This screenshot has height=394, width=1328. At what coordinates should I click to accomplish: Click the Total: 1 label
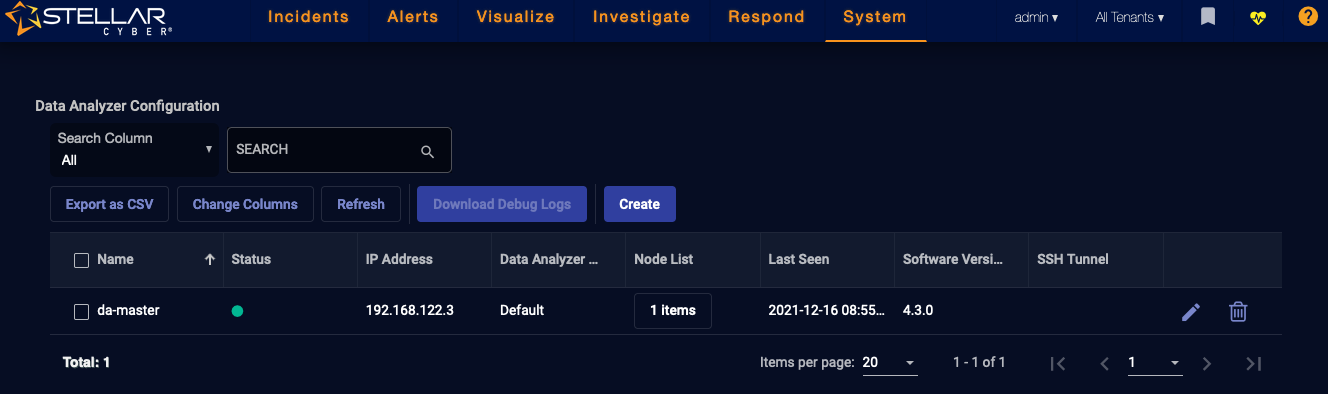(86, 363)
